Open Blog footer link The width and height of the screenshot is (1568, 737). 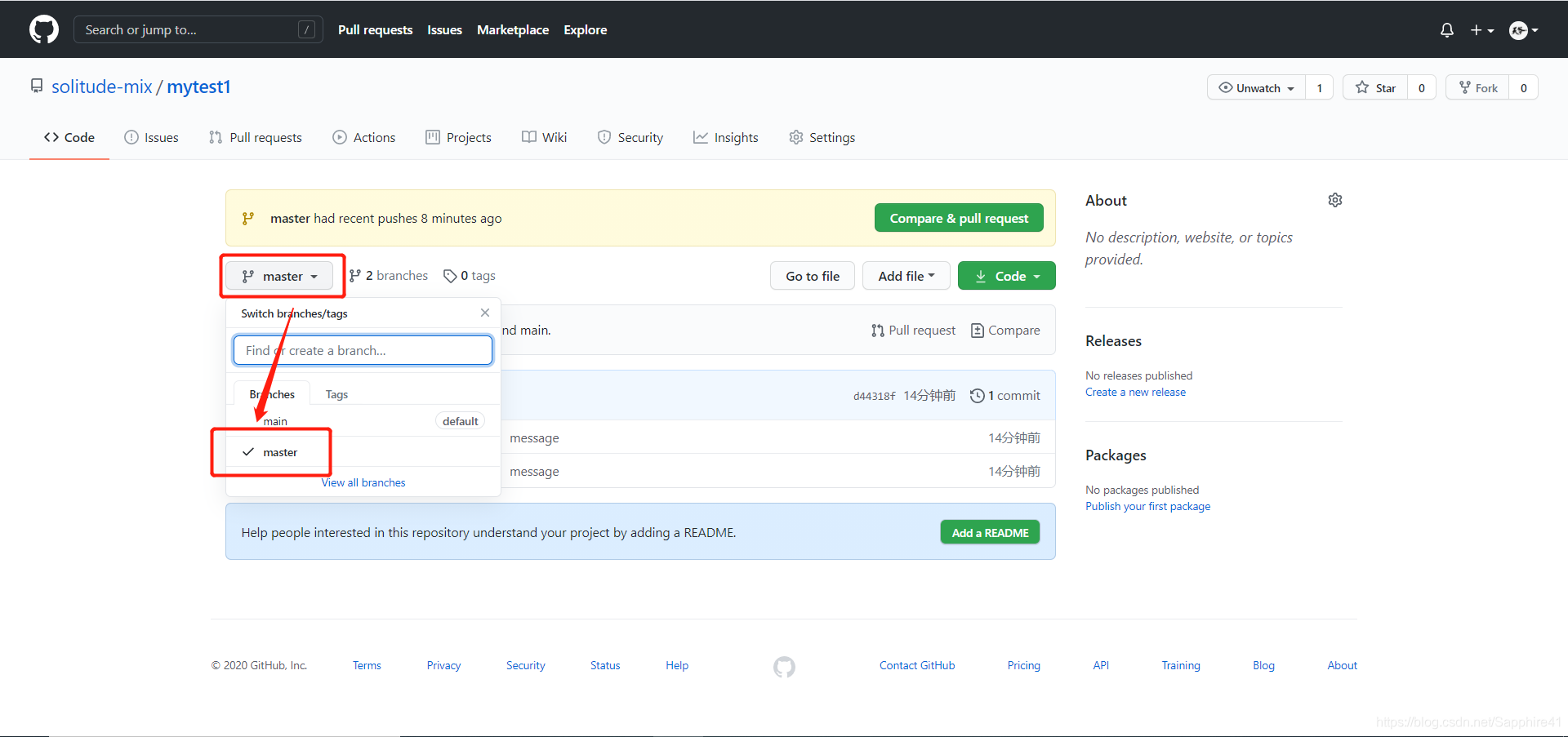1263,665
